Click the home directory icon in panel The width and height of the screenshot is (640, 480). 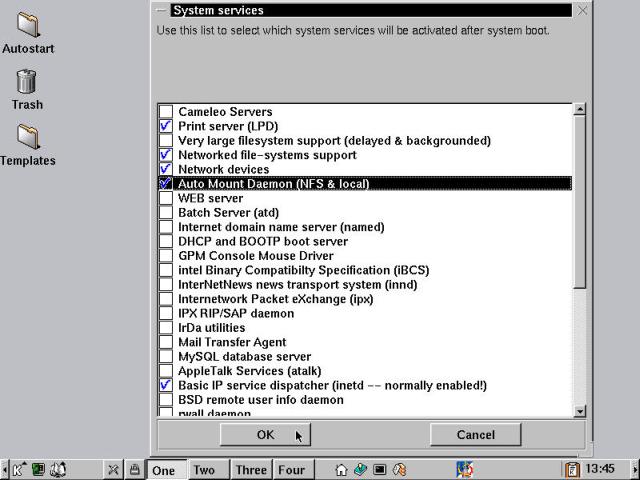[x=341, y=469]
